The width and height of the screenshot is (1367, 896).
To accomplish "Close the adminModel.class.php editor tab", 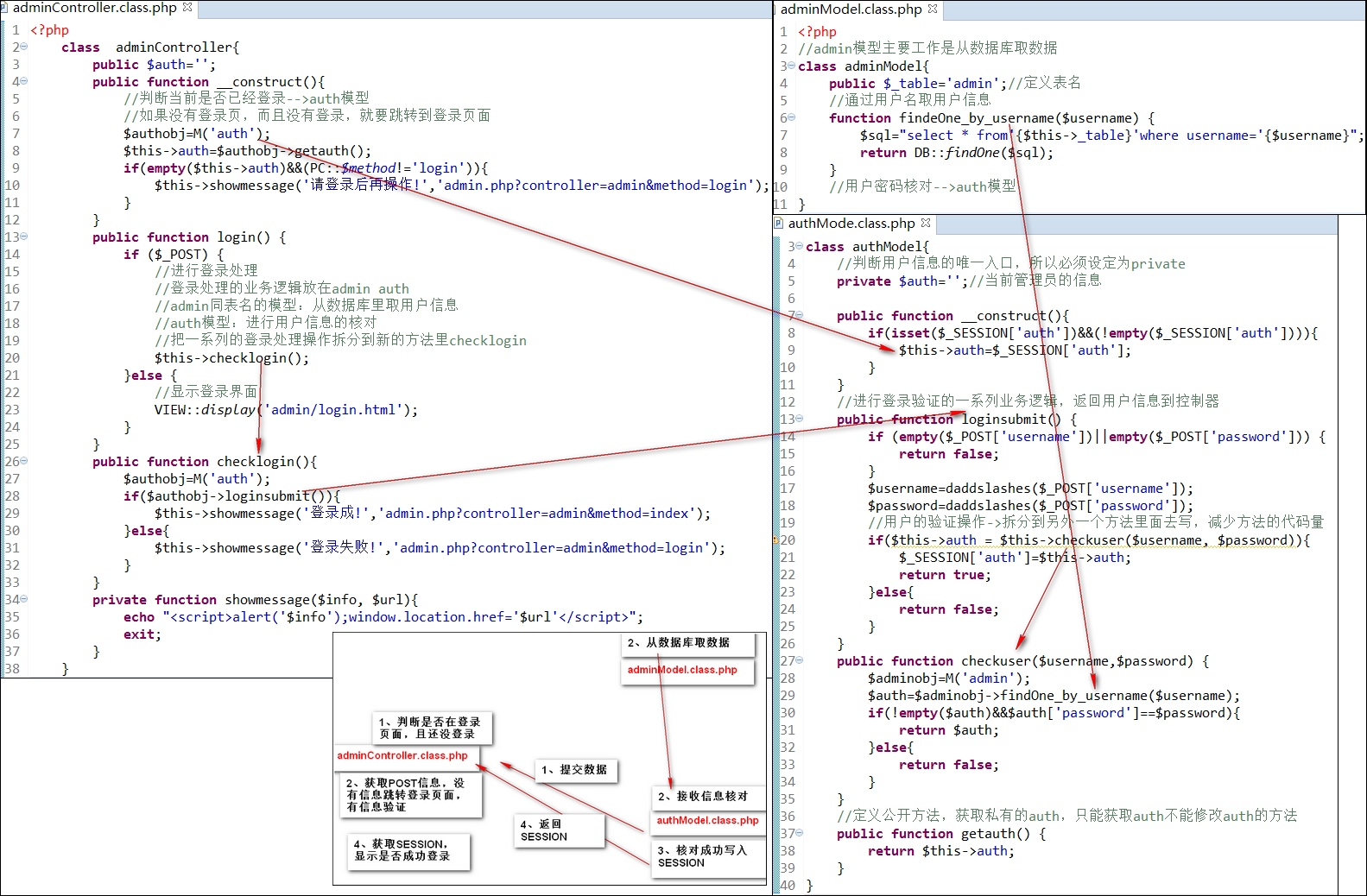I will (933, 9).
